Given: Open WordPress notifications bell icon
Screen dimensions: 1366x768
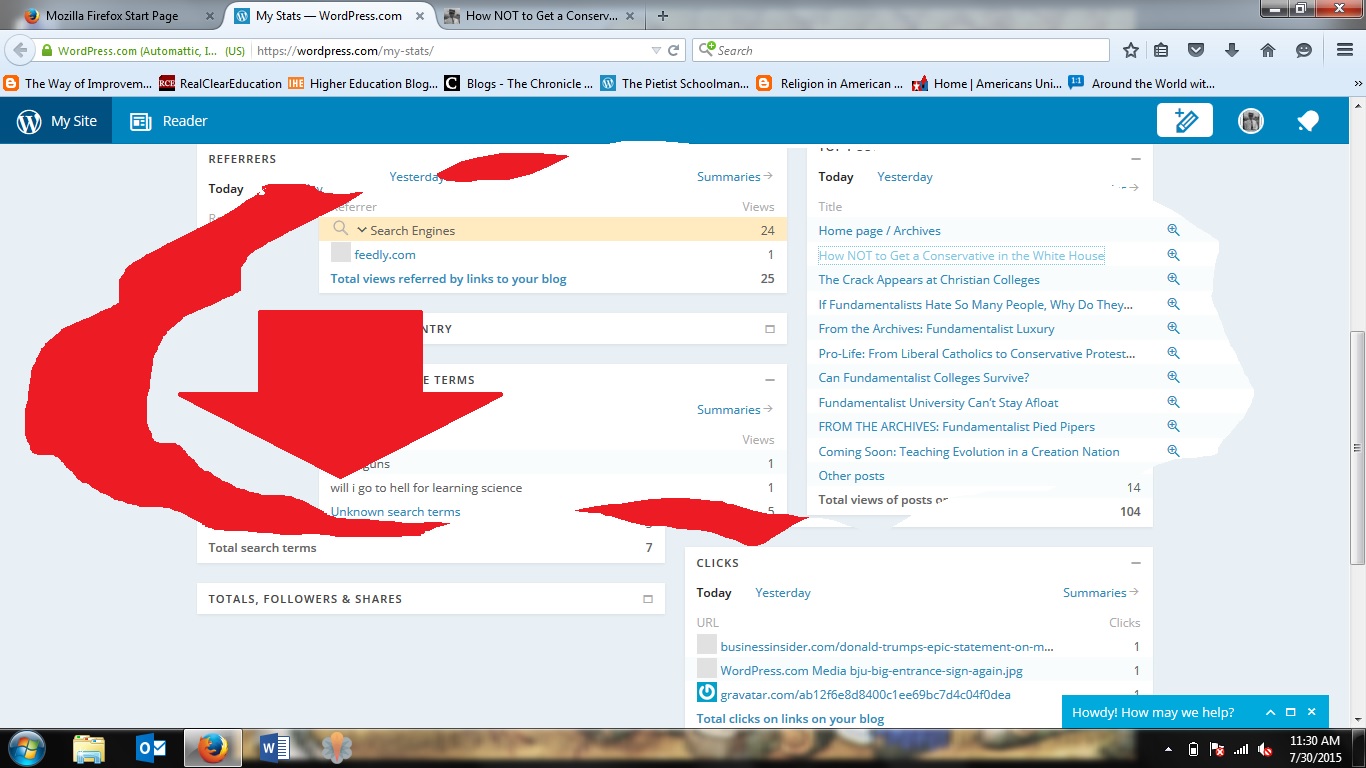Looking at the screenshot, I should click(x=1307, y=121).
